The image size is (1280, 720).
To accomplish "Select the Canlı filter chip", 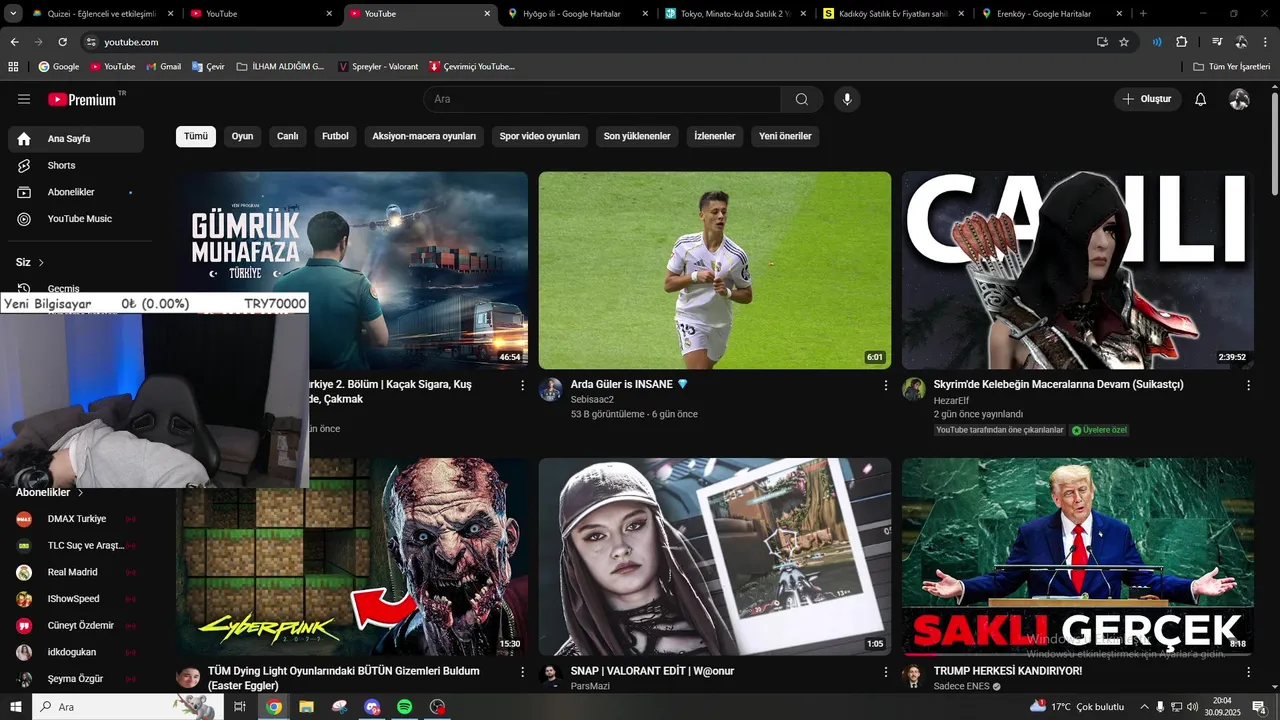I will pyautogui.click(x=288, y=136).
